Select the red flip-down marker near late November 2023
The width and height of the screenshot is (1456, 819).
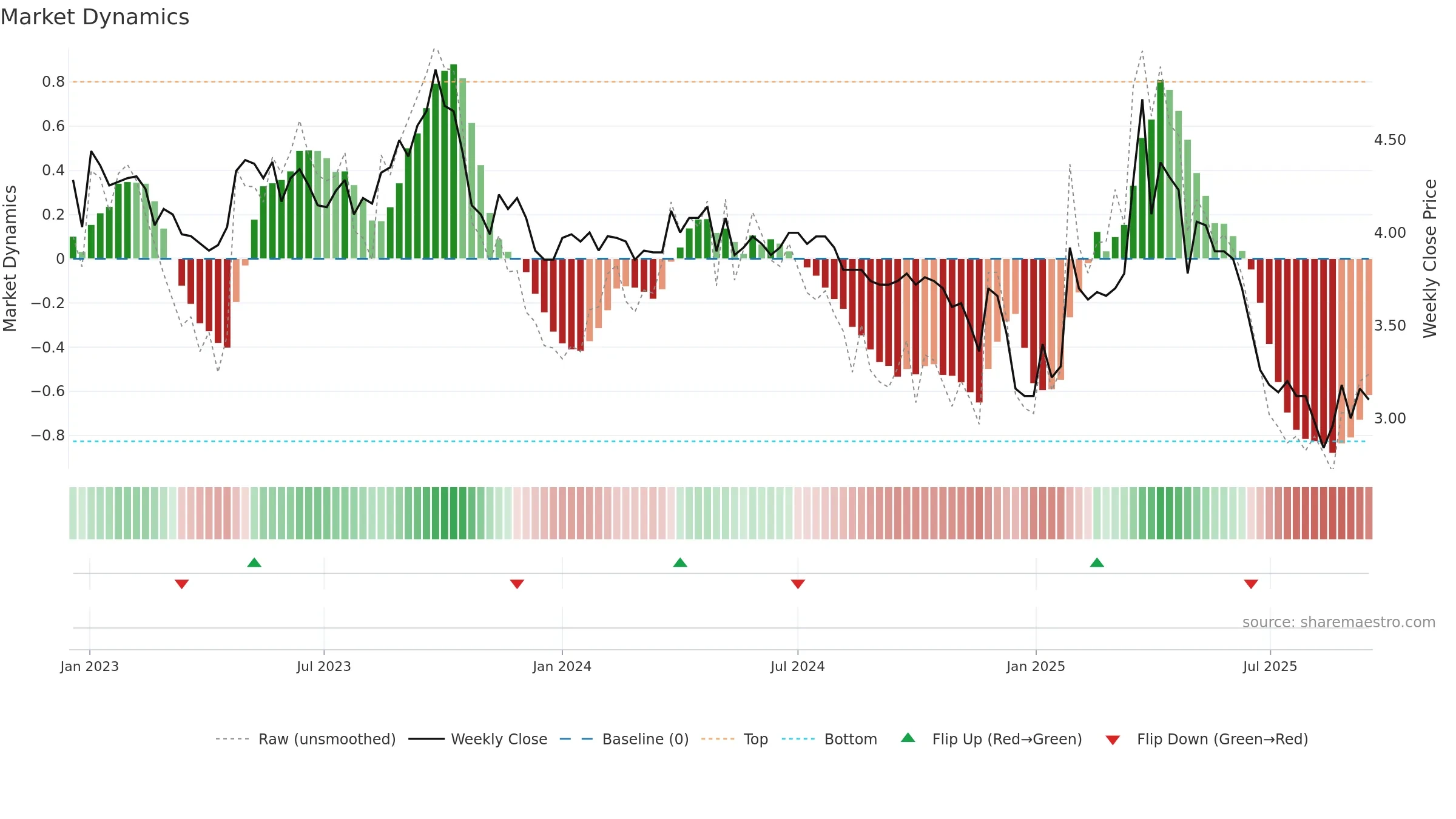pyautogui.click(x=517, y=584)
